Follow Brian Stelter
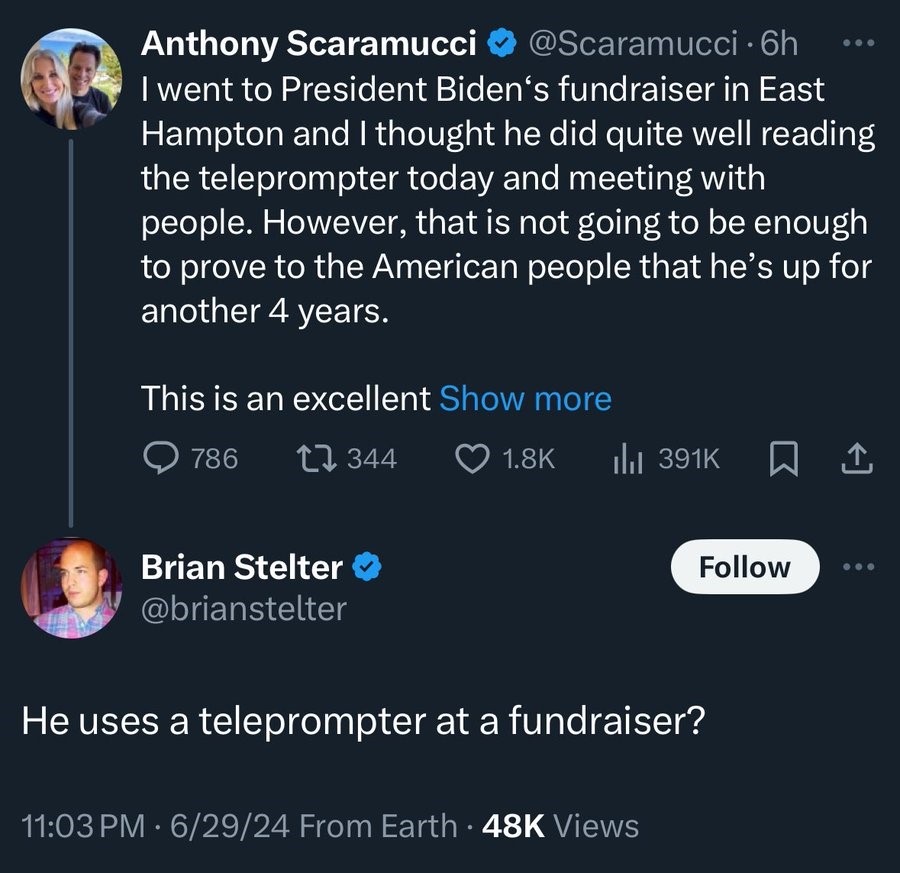The width and height of the screenshot is (900, 873). 744,567
